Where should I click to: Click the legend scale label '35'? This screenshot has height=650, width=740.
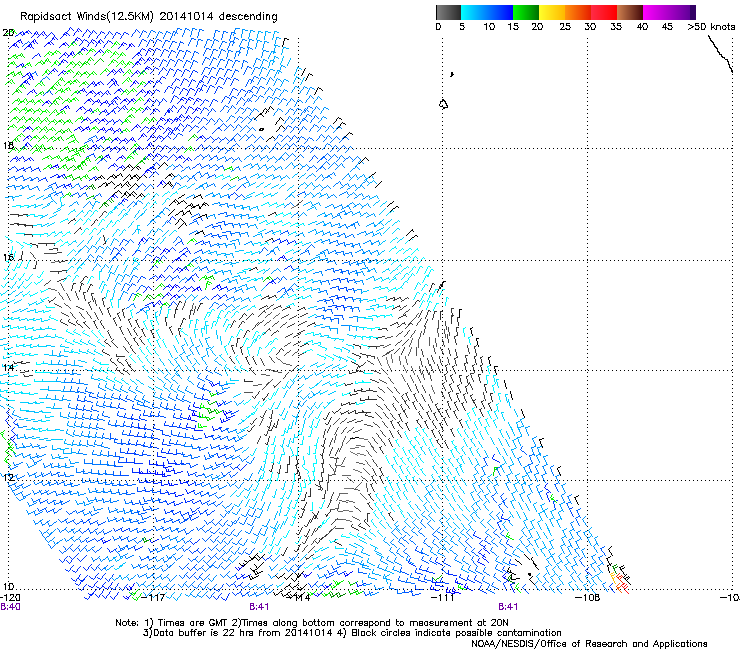[x=616, y=26]
